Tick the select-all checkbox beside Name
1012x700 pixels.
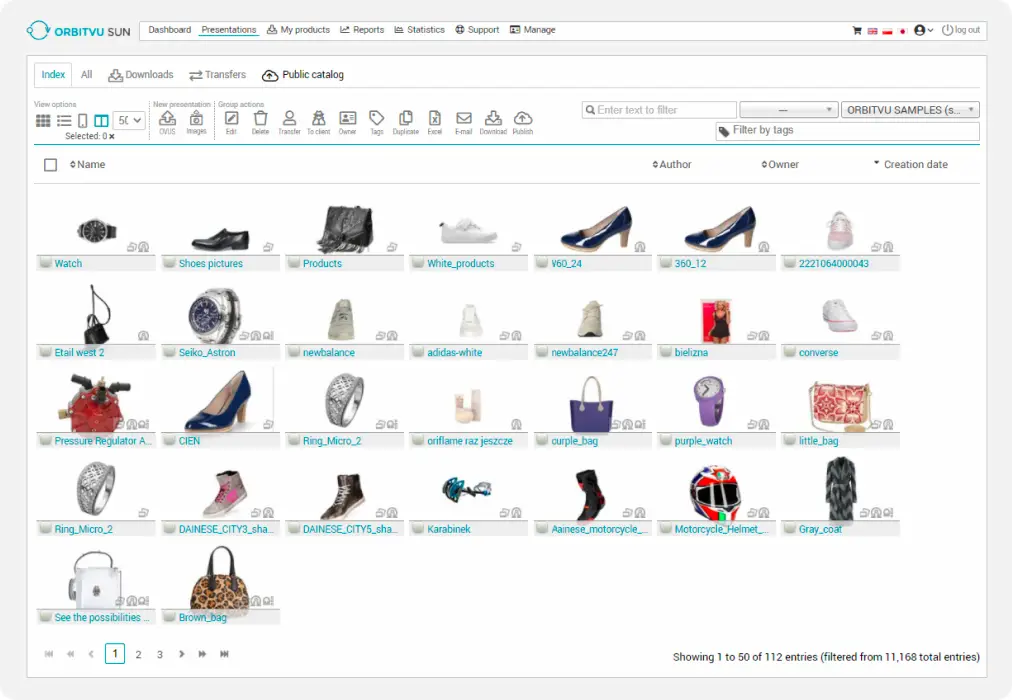51,165
